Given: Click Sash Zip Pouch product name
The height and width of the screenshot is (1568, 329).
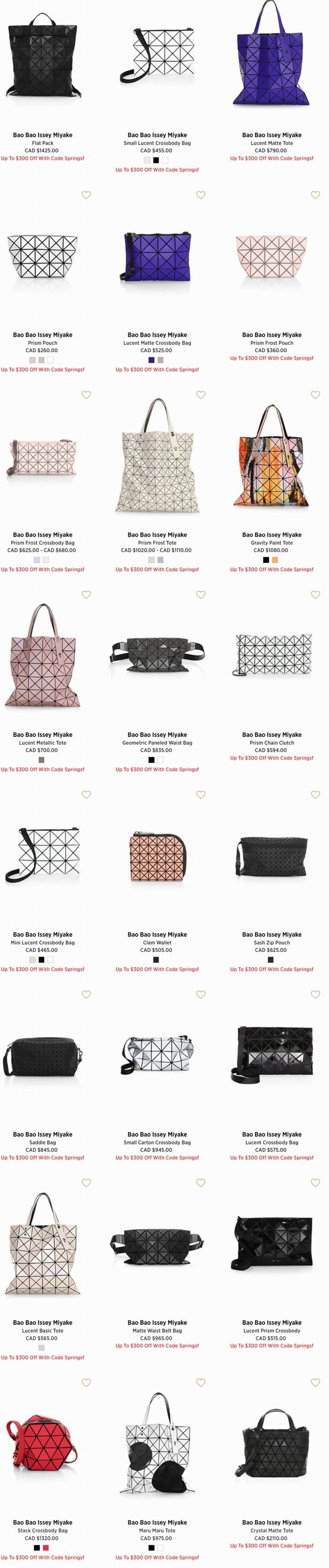Looking at the screenshot, I should (272, 942).
